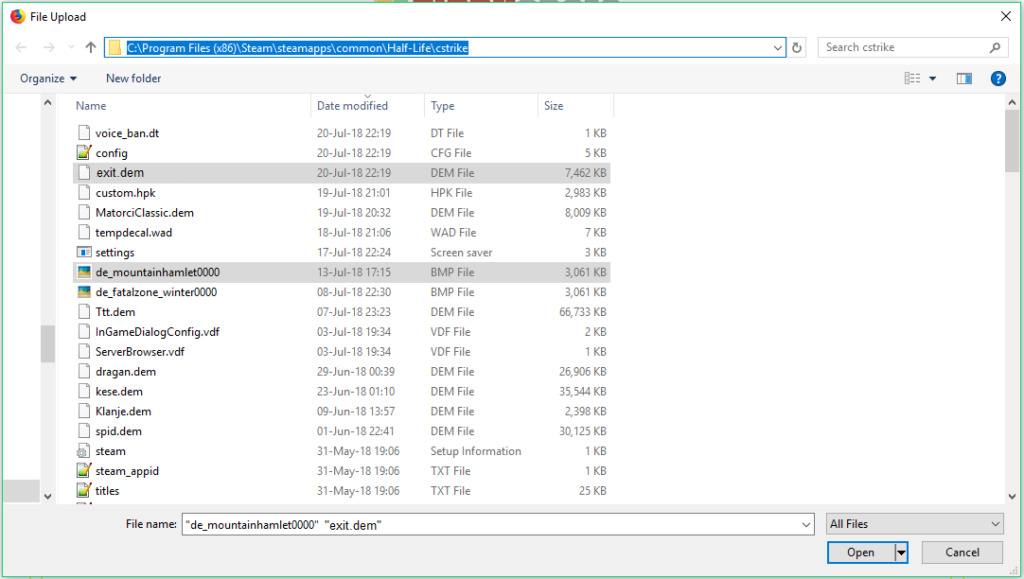Expand the Open button split arrow
The height and width of the screenshot is (579, 1024).
click(901, 552)
